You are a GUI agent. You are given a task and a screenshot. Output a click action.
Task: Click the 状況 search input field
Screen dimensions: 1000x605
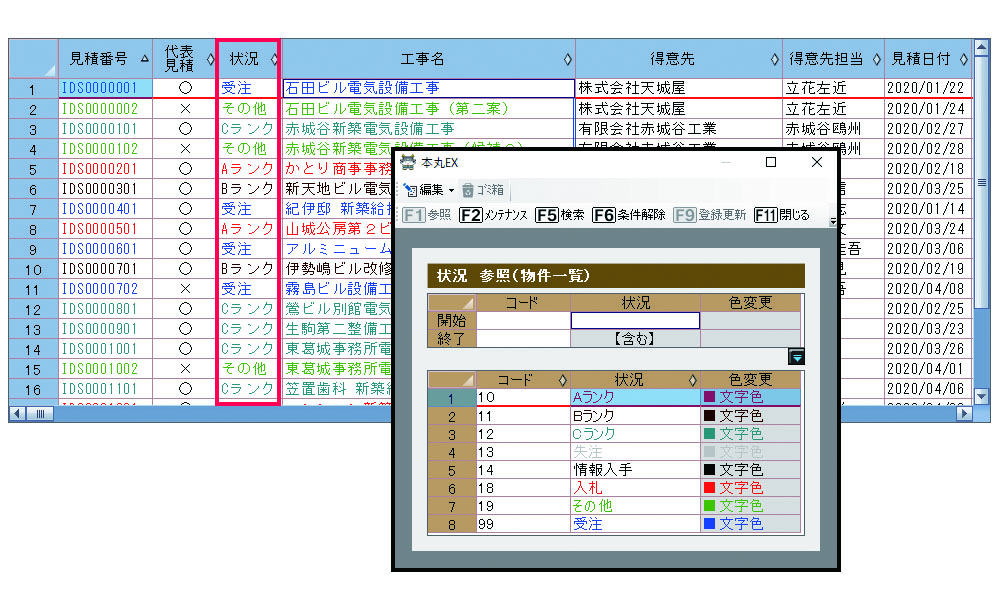point(635,321)
